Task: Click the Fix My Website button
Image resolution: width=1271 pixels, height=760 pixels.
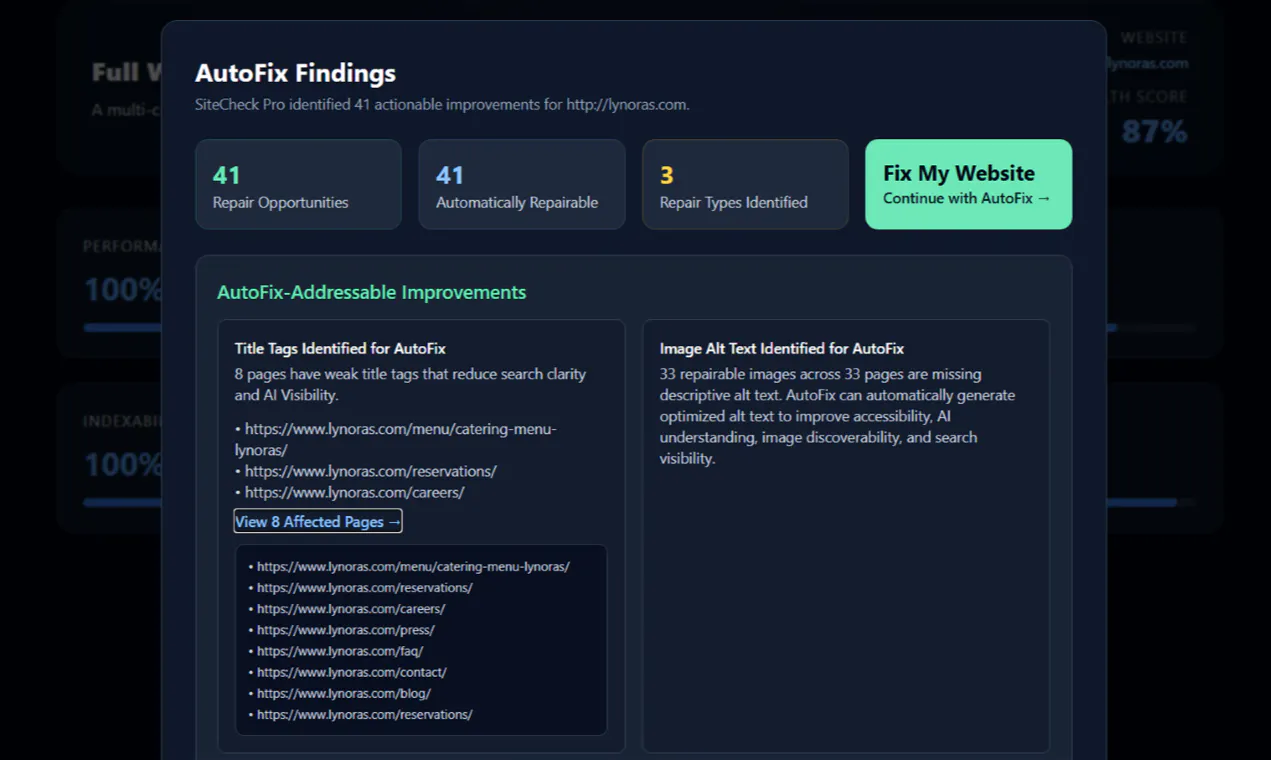Action: coord(968,184)
